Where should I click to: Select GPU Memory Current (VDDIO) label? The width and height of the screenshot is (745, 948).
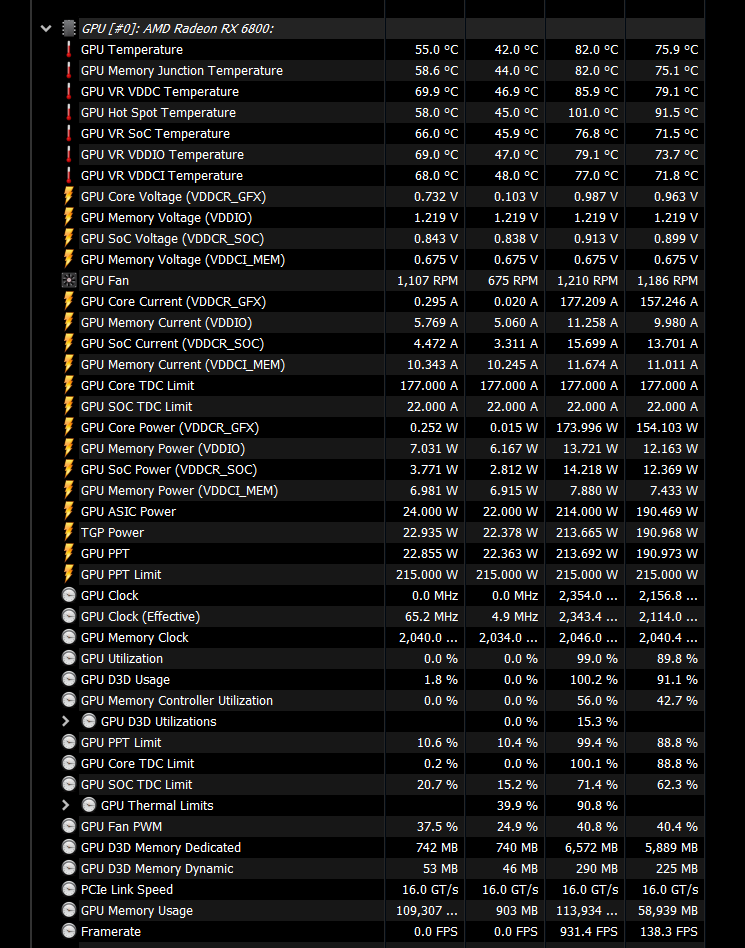[x=166, y=323]
